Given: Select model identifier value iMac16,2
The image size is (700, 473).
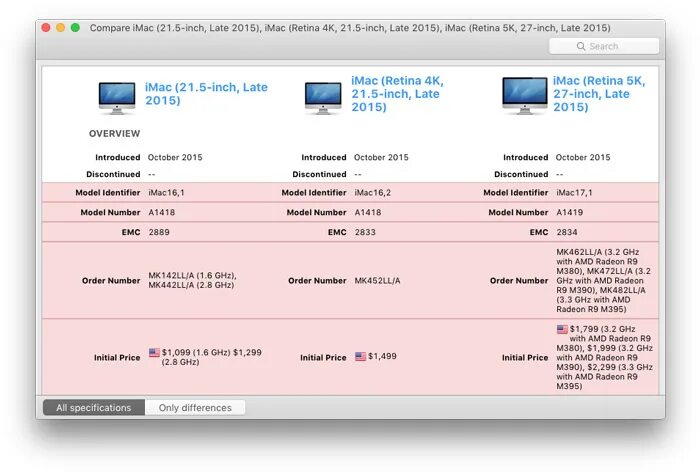Looking at the screenshot, I should pyautogui.click(x=373, y=193).
